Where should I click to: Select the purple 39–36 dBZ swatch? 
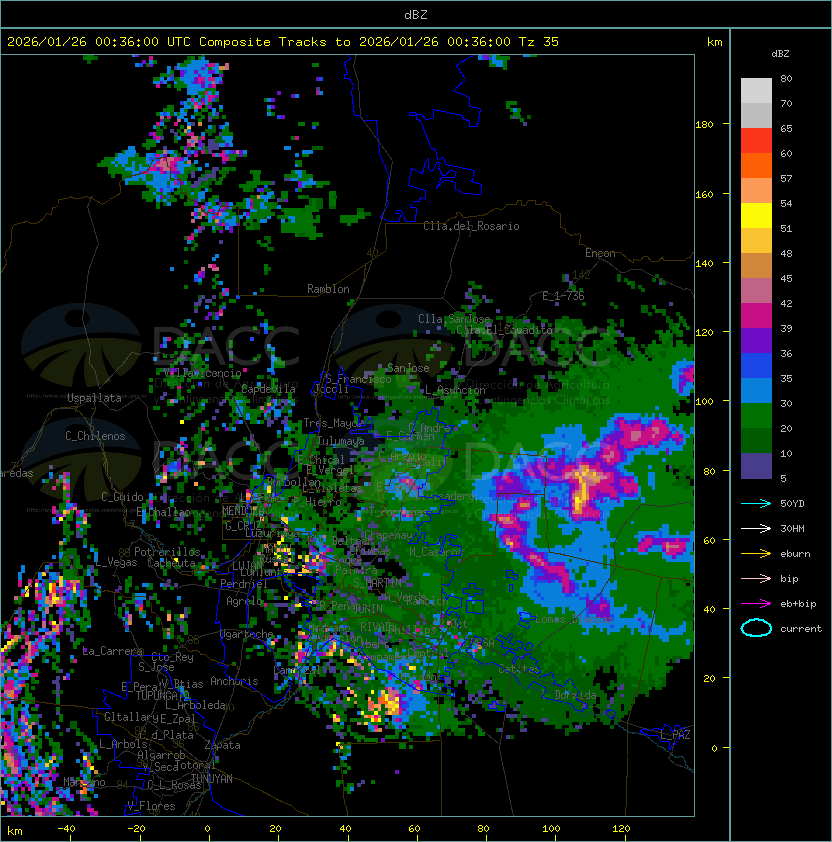[x=756, y=340]
